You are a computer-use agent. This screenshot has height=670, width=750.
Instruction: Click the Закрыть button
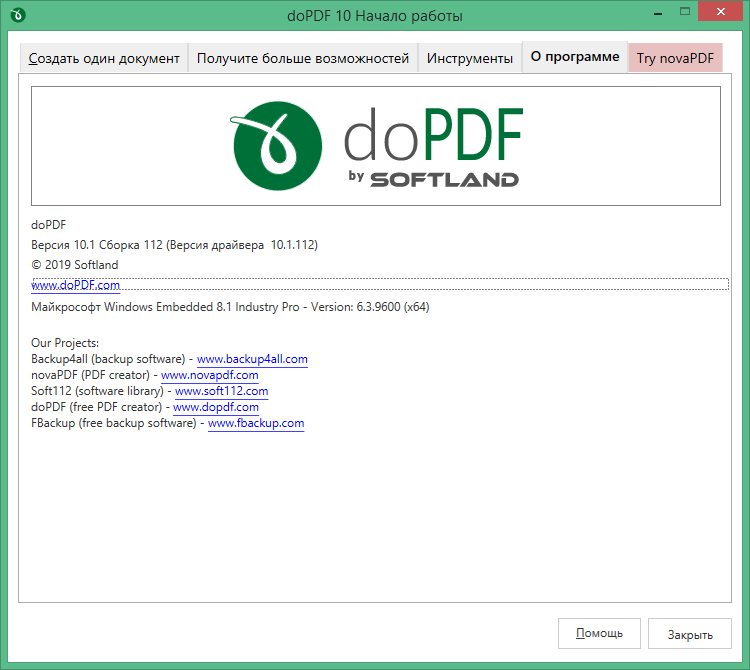690,633
